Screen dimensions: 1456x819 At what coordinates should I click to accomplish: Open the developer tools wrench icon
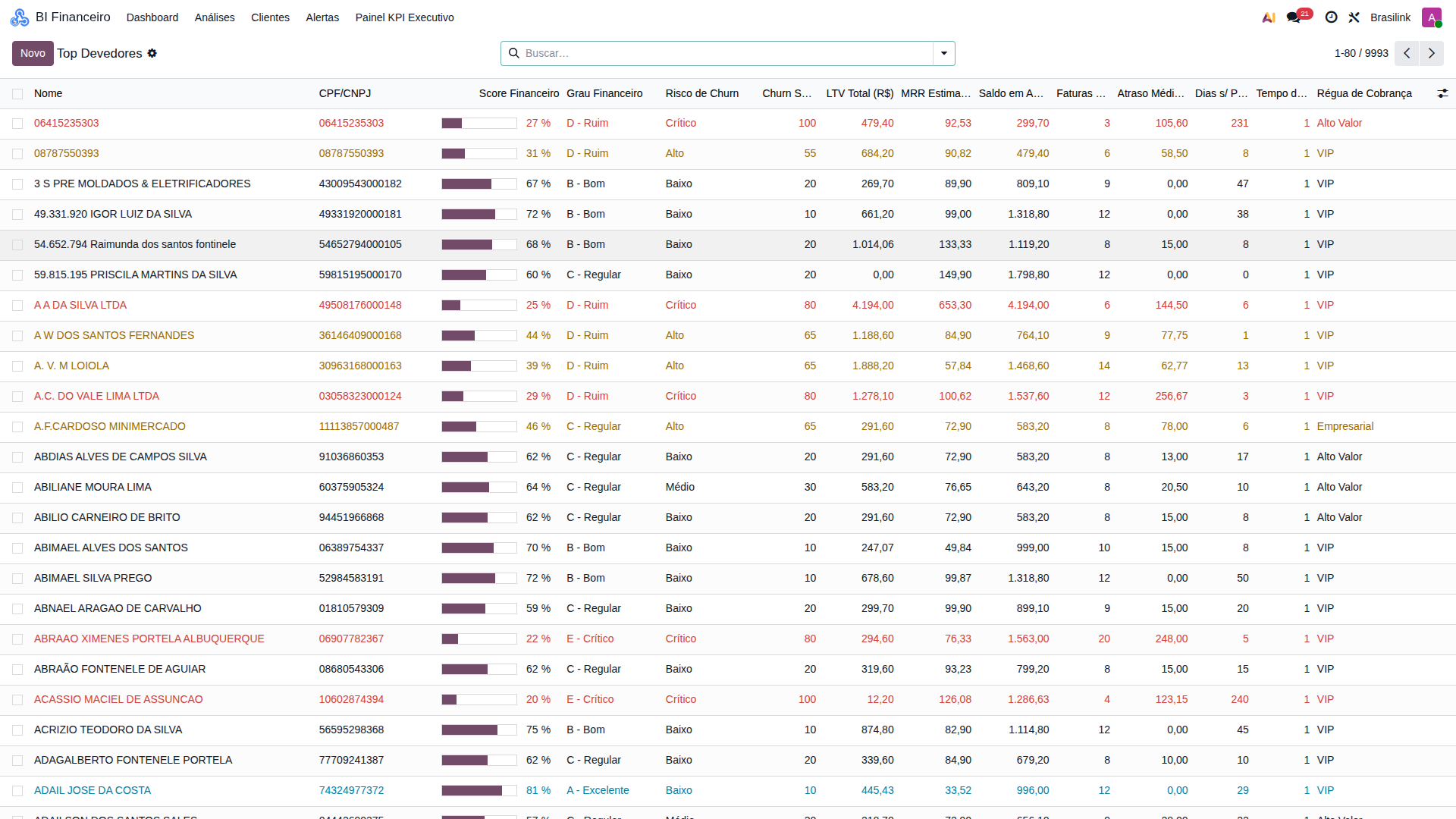tap(1354, 17)
